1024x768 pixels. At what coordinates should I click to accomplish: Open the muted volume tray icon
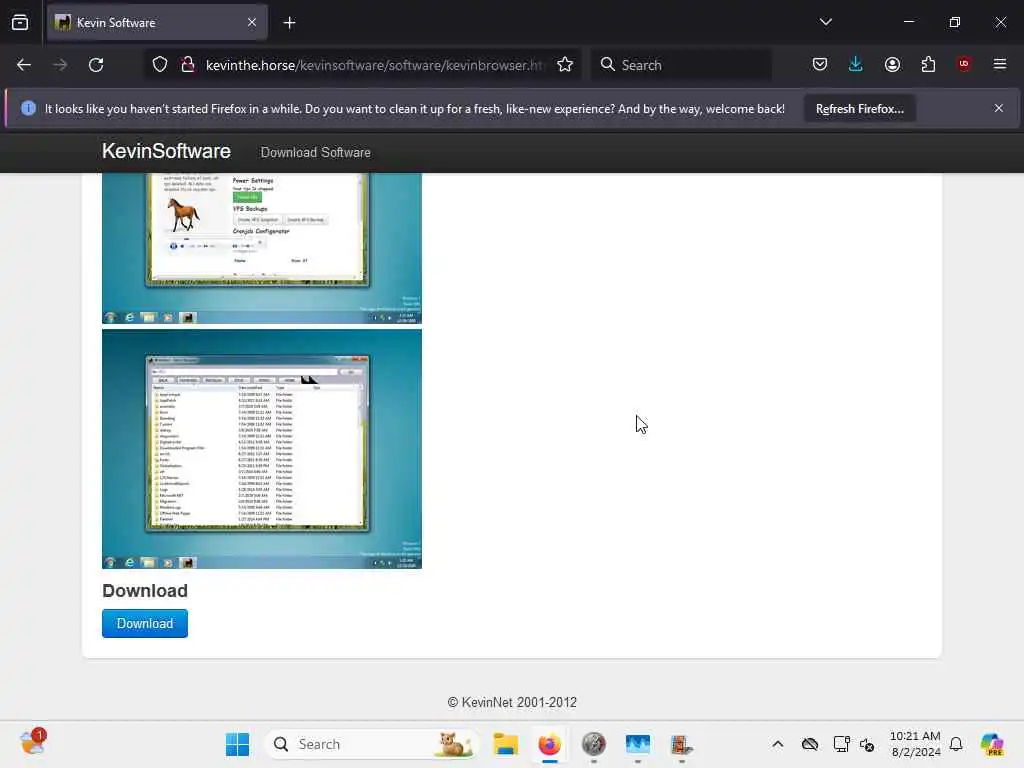(867, 744)
